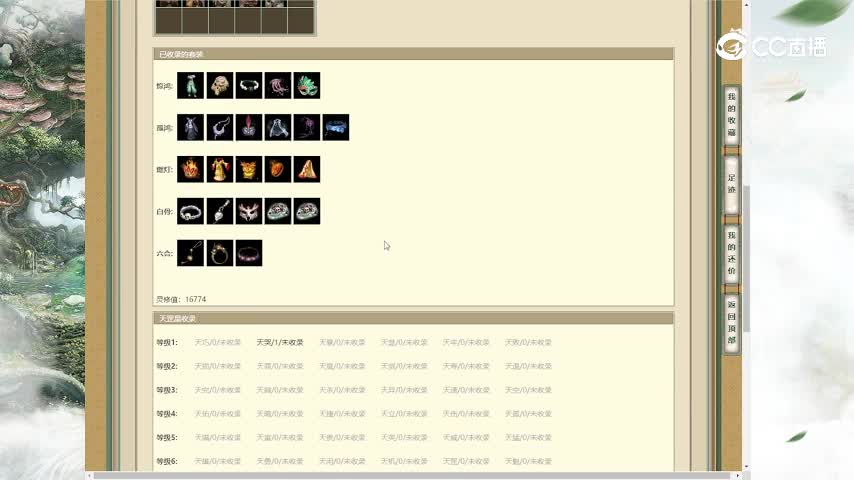
Task: Click the scroll-up arrow of vertical scrollbar
Action: [x=747, y=4]
